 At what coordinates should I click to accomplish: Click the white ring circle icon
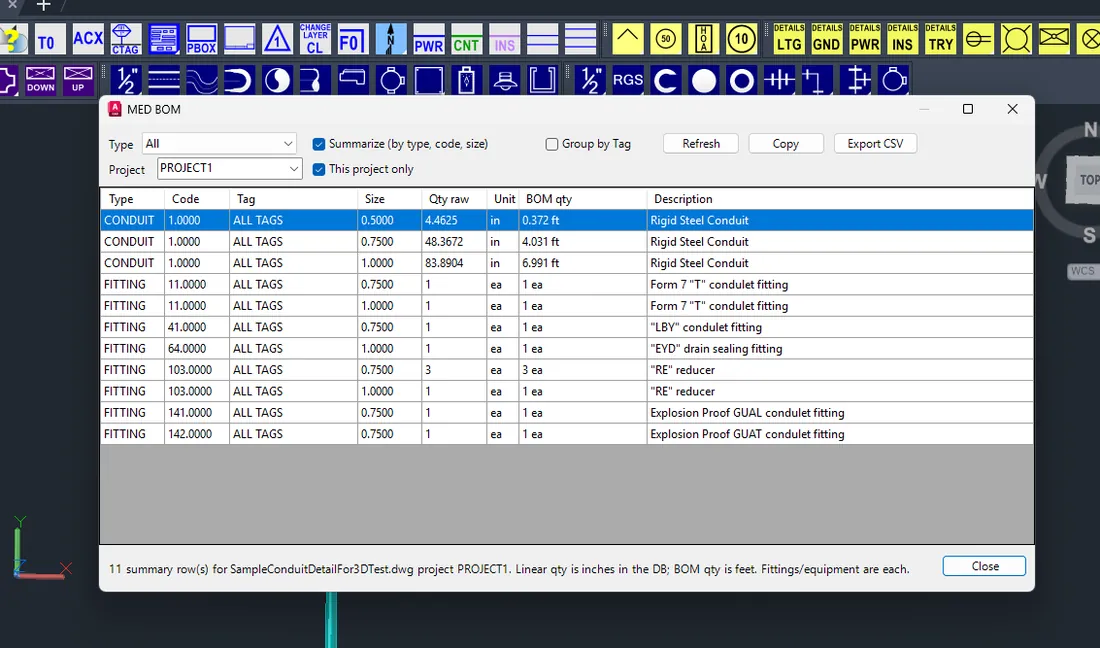pyautogui.click(x=742, y=80)
